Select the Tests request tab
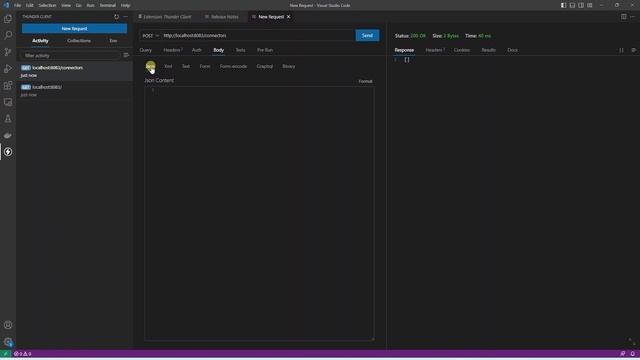This screenshot has height=360, width=640. [240, 50]
